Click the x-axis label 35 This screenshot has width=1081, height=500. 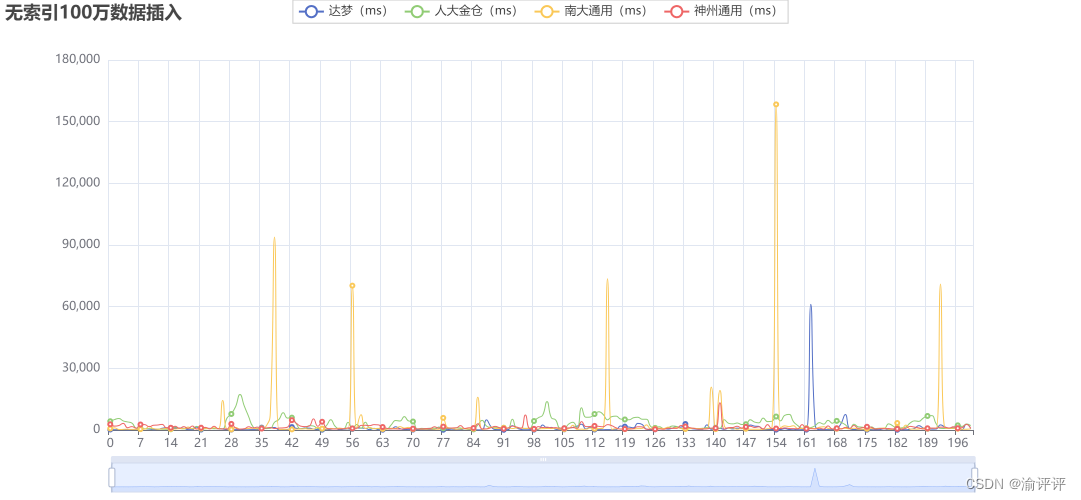pyautogui.click(x=261, y=443)
